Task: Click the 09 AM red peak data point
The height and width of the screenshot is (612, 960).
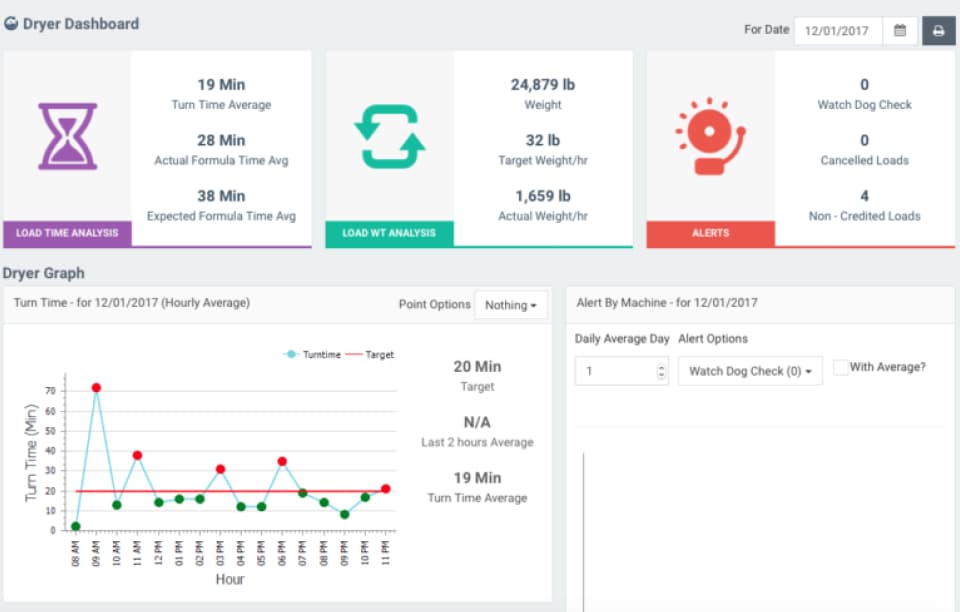Action: (x=96, y=387)
